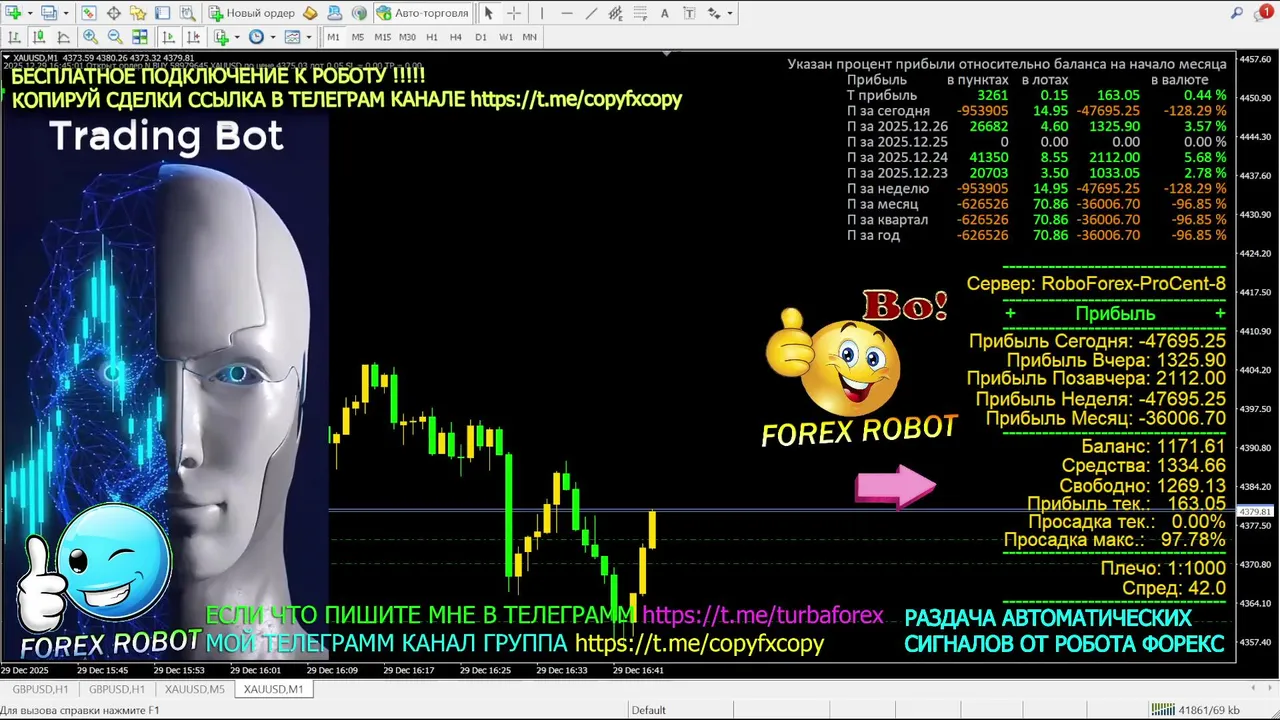Switch to the XAUUSD,M5 chart tab
The width and height of the screenshot is (1280, 720).
pyautogui.click(x=194, y=689)
